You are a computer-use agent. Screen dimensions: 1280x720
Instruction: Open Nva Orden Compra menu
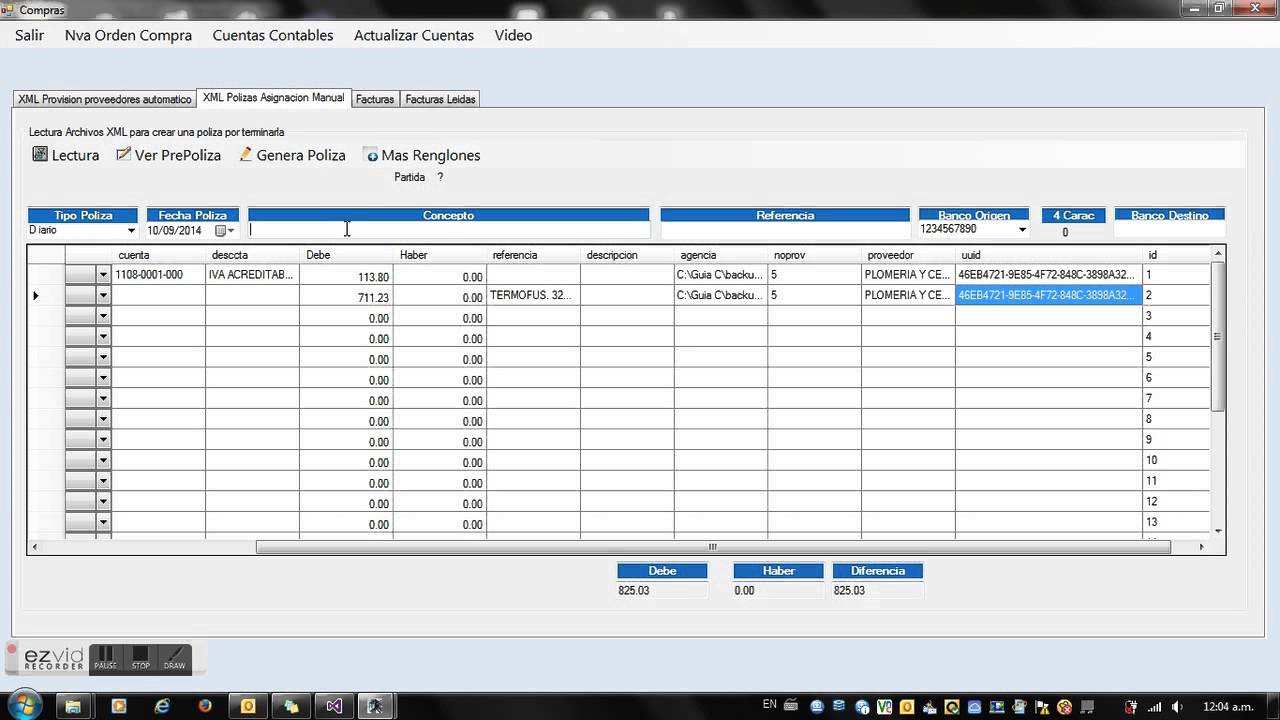coord(128,35)
